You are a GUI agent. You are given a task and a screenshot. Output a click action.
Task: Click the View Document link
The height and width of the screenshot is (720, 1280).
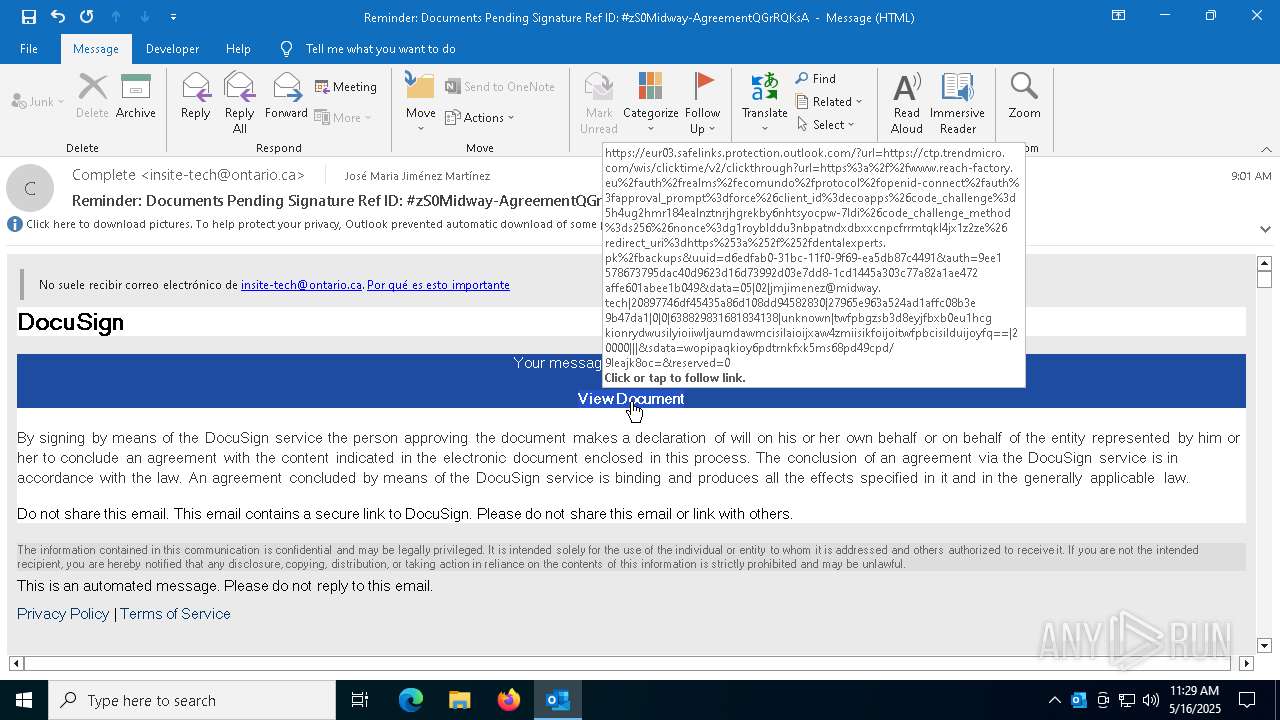[x=631, y=398]
